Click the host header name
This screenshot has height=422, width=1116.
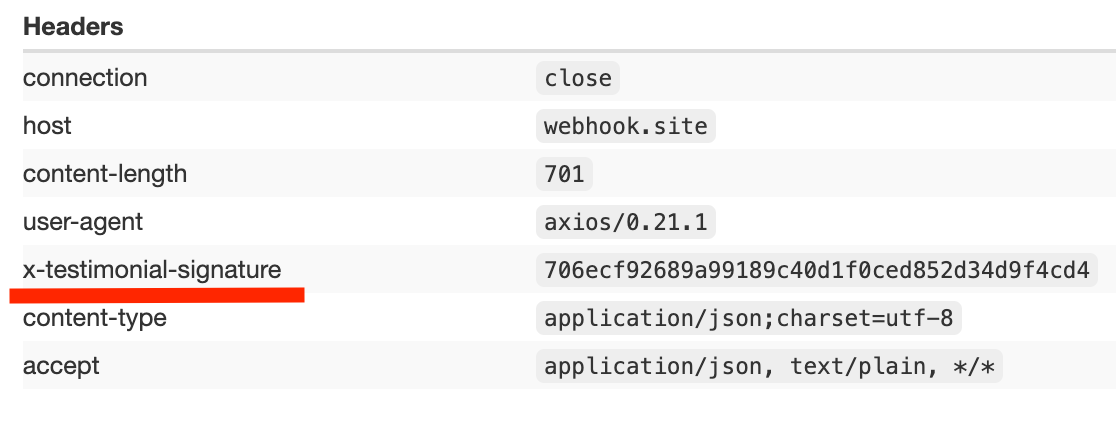click(47, 126)
